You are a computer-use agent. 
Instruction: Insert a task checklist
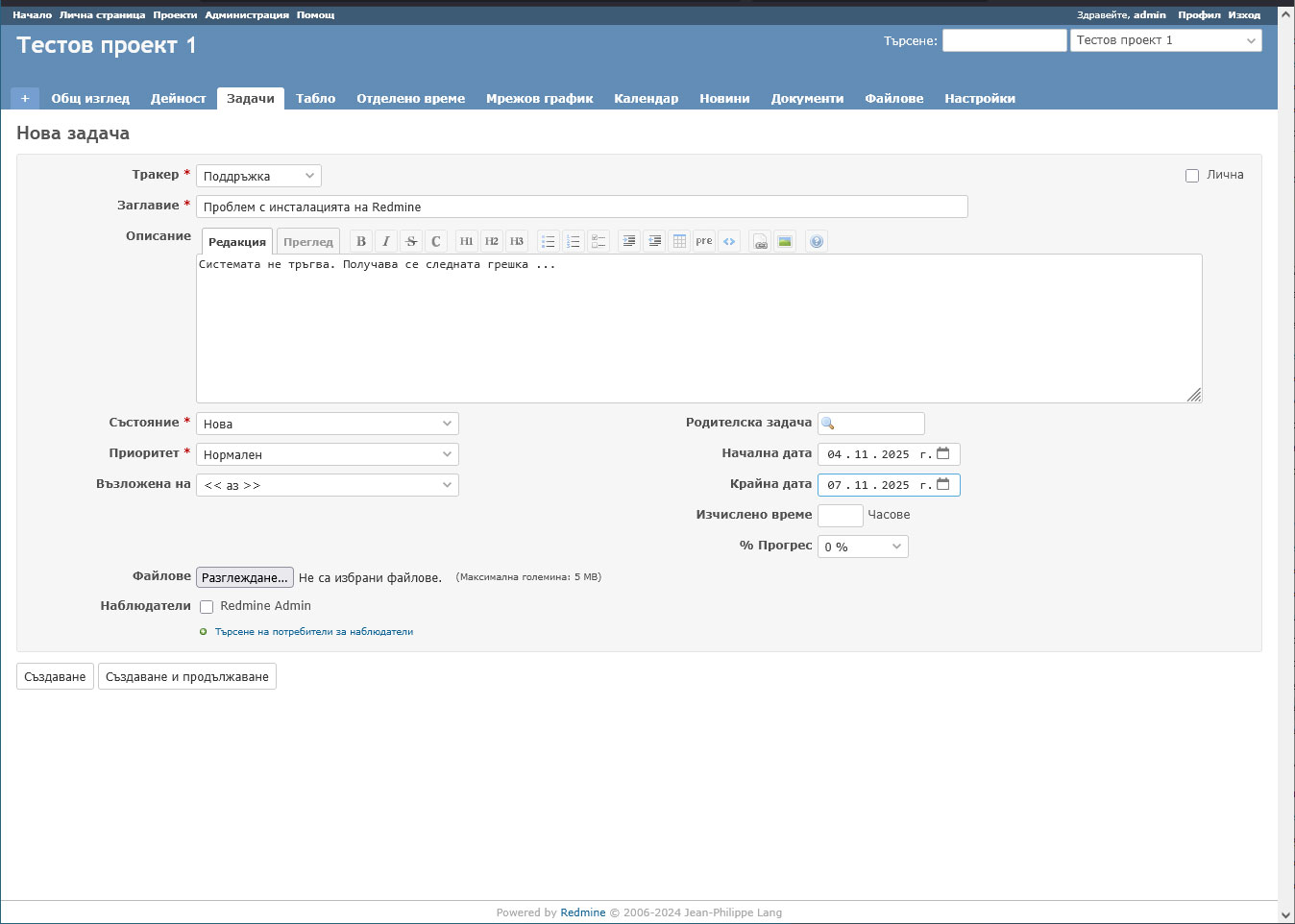[x=598, y=241]
